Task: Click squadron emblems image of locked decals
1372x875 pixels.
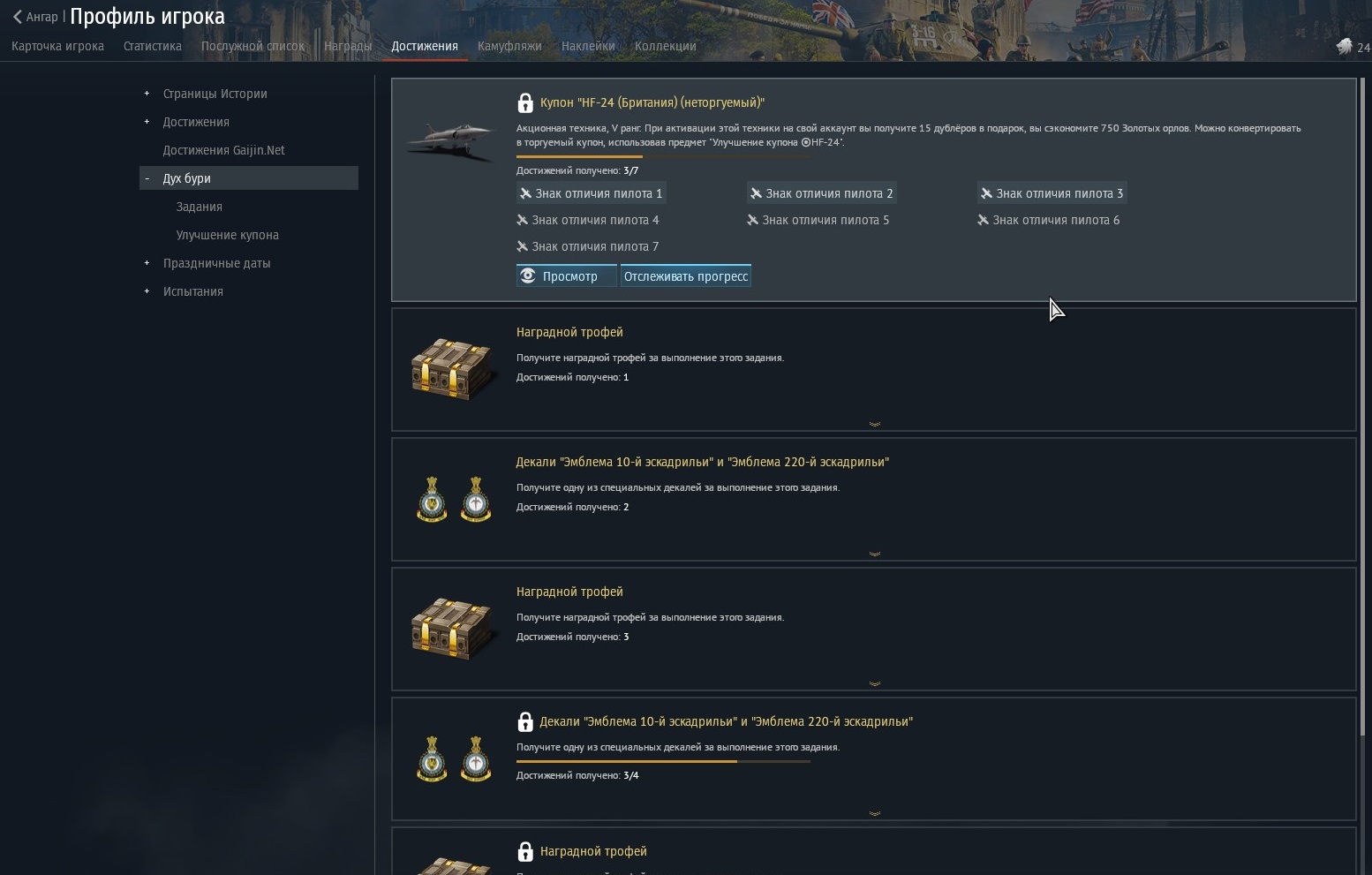Action: pos(454,758)
